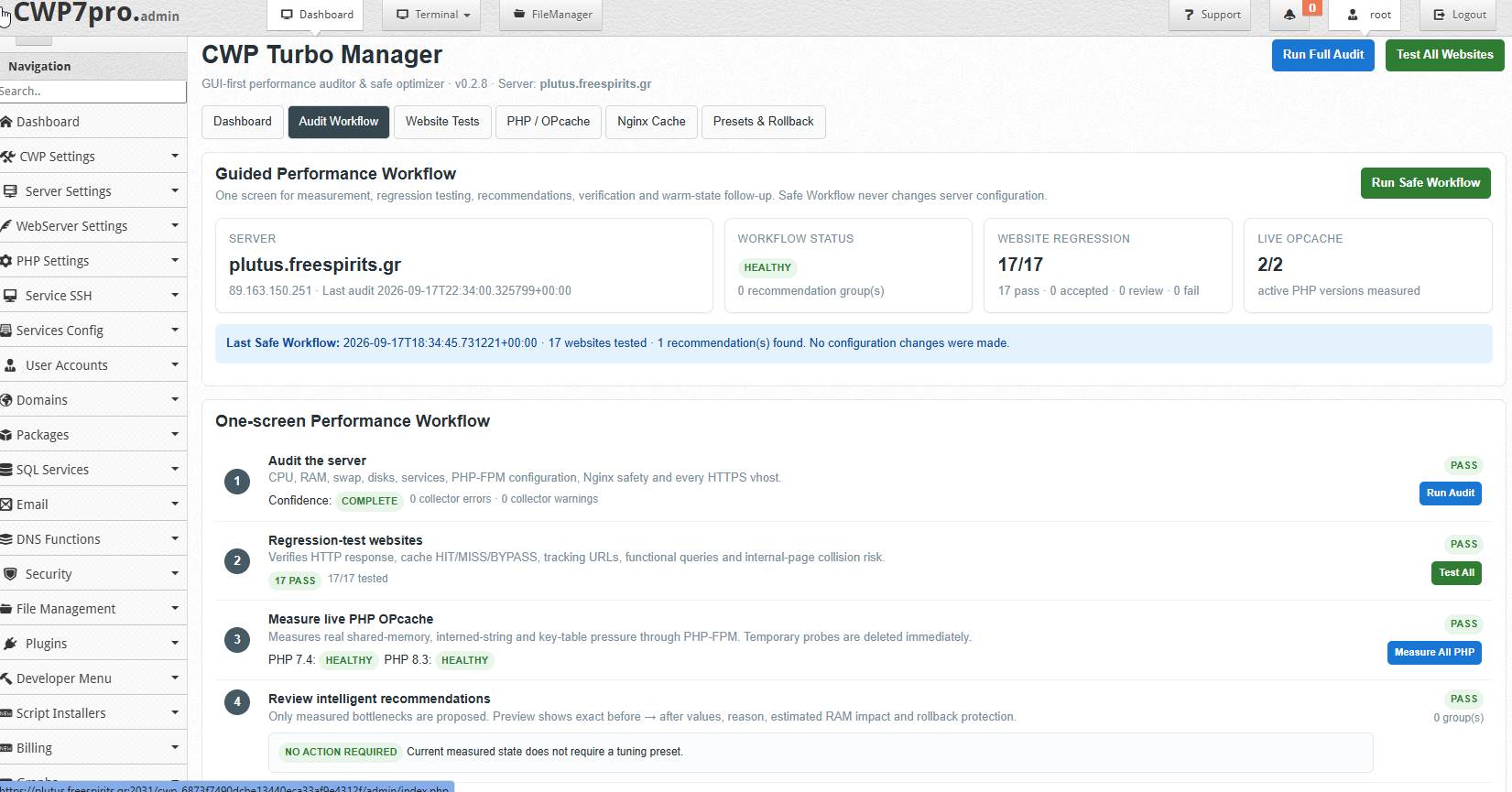
Task: Click the Test All button
Action: [x=1456, y=573]
